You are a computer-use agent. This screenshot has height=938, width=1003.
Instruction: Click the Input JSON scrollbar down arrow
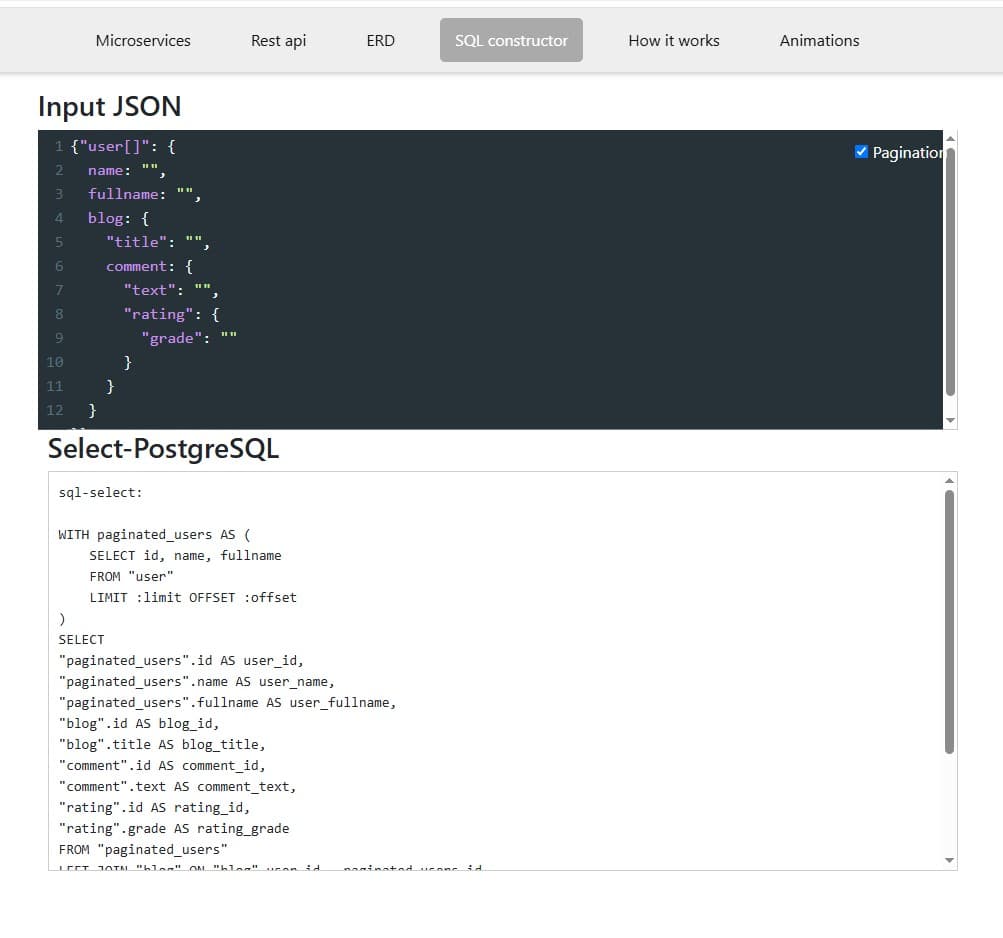pos(950,420)
